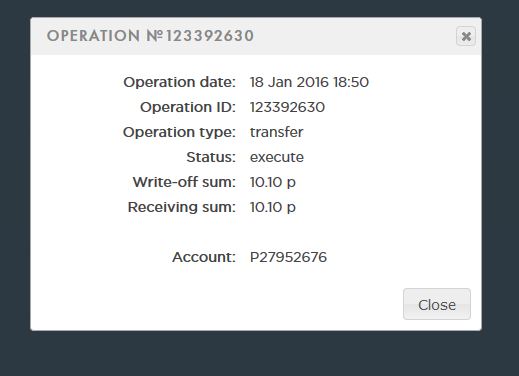Click the Operation date label

click(x=179, y=82)
